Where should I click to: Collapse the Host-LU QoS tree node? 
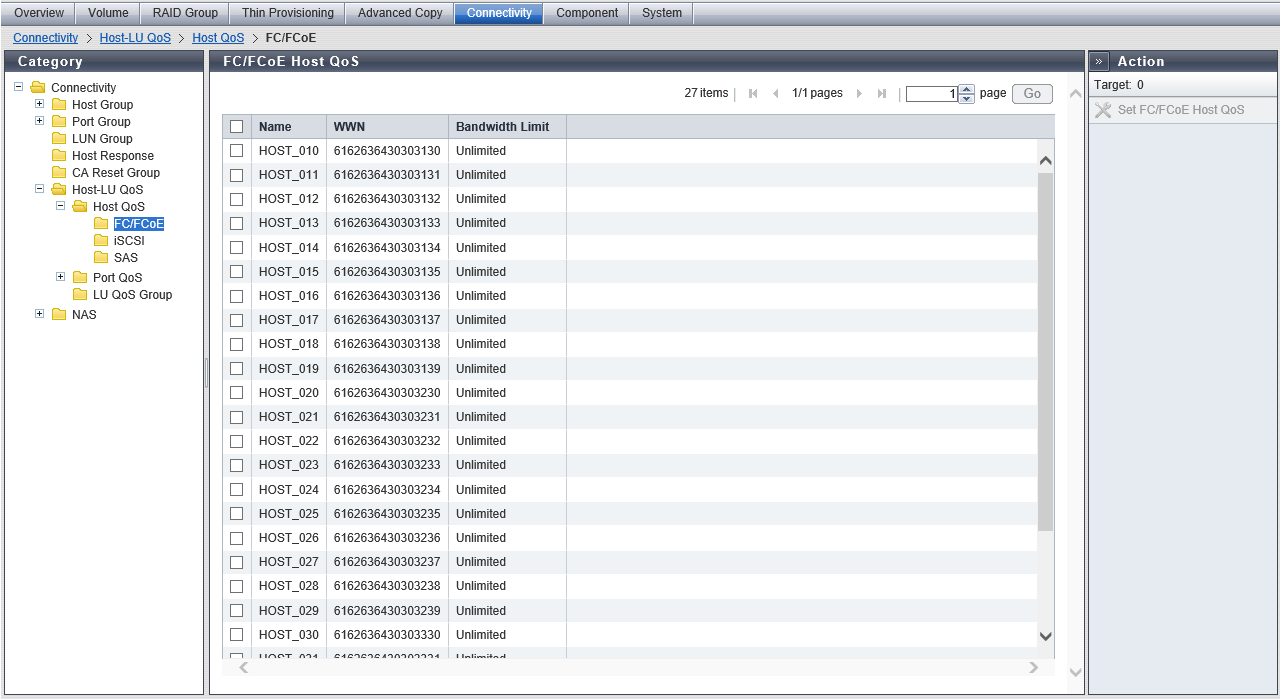pyautogui.click(x=40, y=189)
